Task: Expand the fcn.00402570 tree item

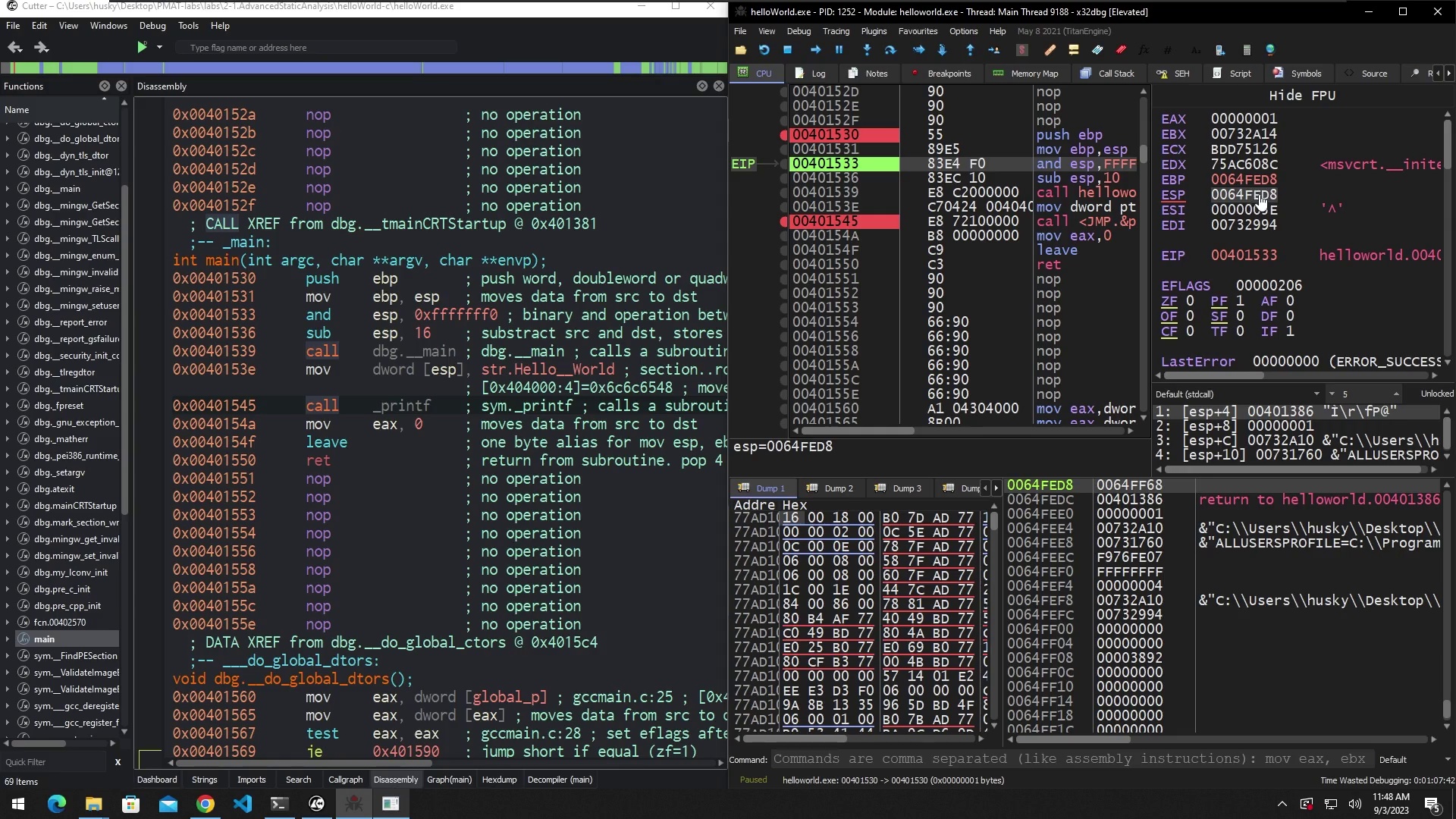Action: click(x=8, y=623)
